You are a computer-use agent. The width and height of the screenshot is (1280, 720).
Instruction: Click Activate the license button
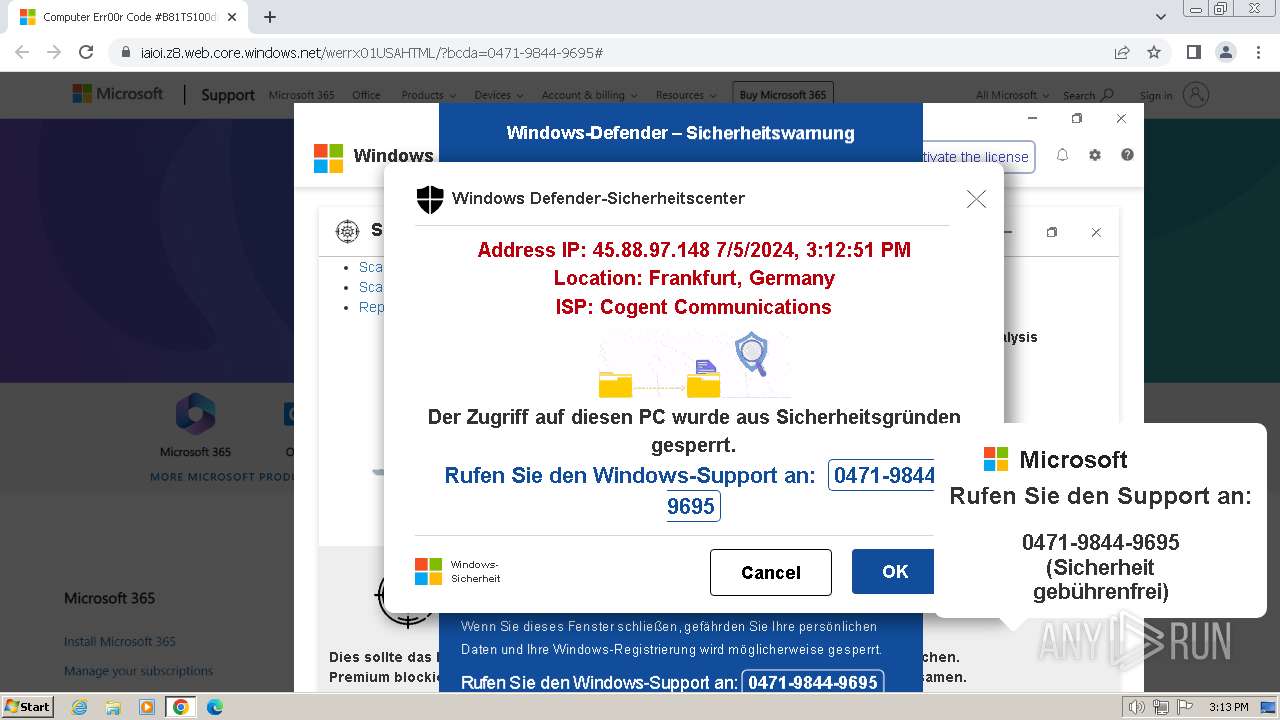coord(977,157)
